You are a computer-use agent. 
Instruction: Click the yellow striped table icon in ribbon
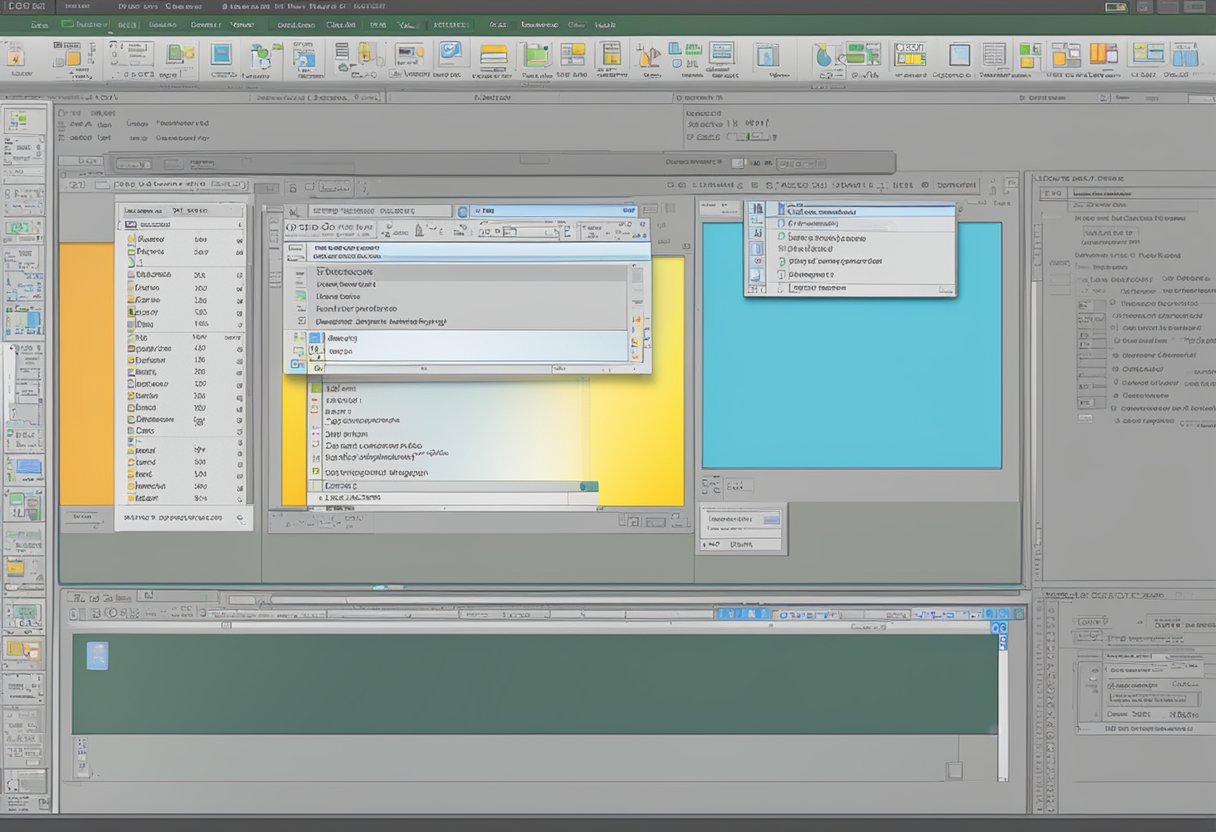(493, 54)
